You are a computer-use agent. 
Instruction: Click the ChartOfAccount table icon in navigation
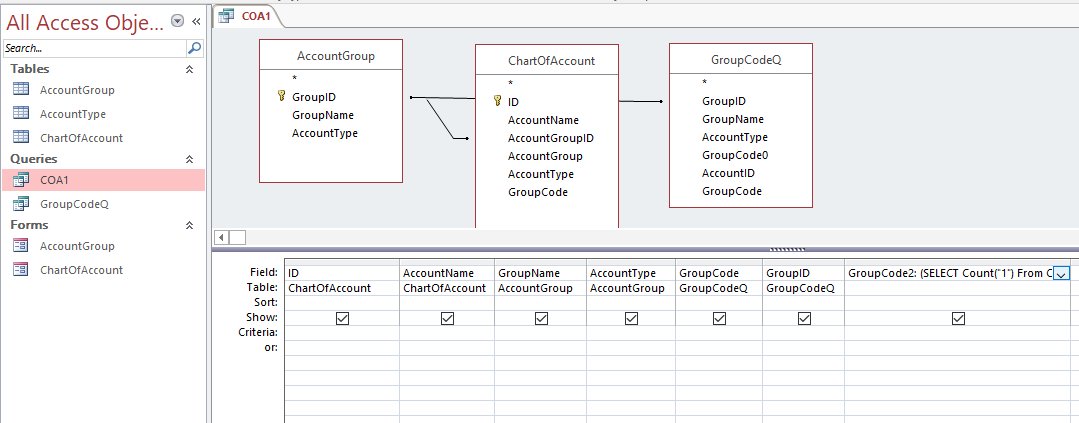20,137
